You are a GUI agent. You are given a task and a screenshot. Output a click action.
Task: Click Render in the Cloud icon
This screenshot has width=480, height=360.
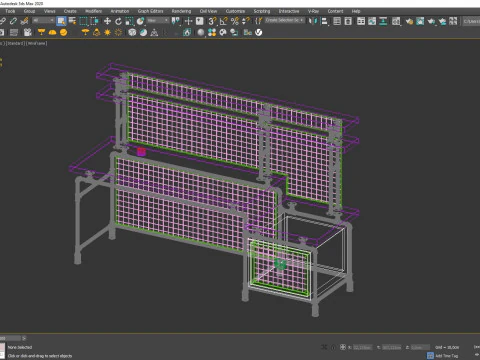[442, 21]
